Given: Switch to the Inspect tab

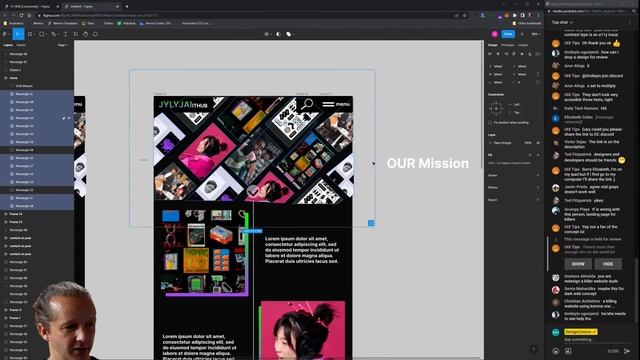Looking at the screenshot, I should click(x=523, y=45).
